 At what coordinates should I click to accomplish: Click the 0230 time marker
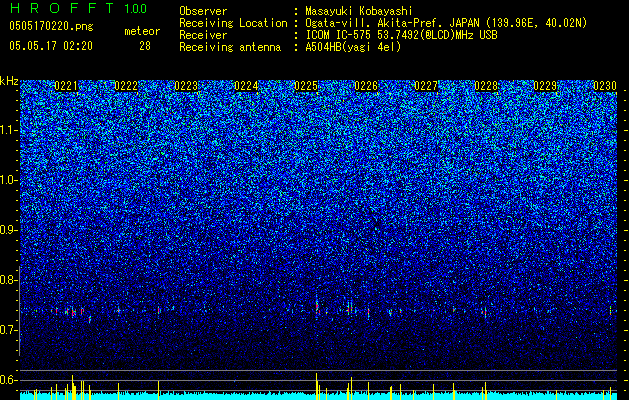coord(605,86)
